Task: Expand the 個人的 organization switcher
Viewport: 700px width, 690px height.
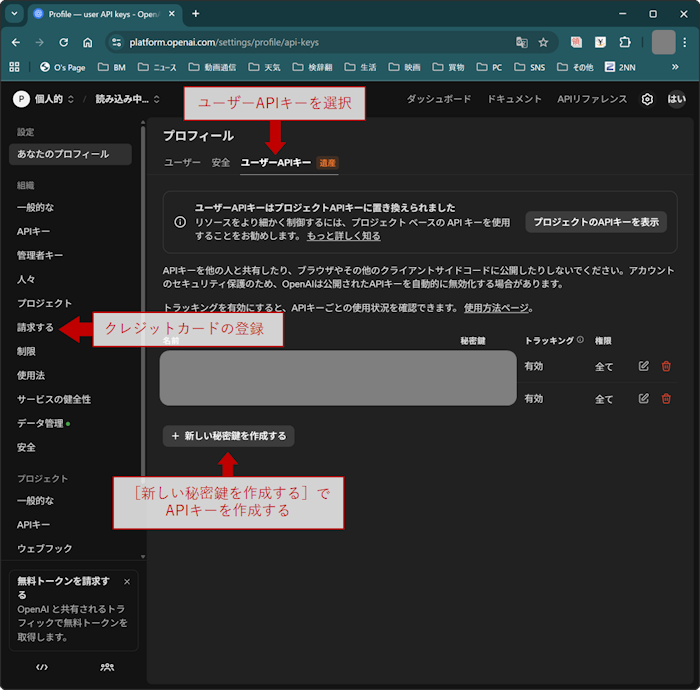Action: (44, 99)
